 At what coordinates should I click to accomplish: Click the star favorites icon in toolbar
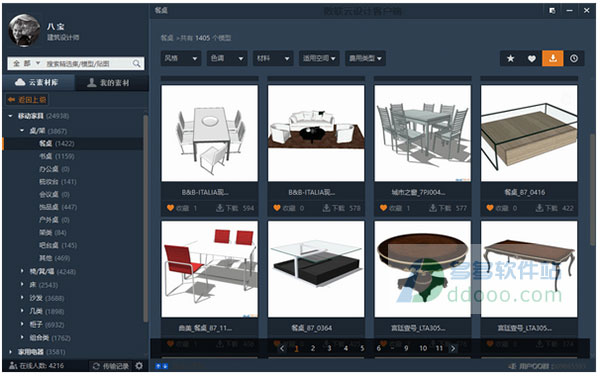(510, 59)
